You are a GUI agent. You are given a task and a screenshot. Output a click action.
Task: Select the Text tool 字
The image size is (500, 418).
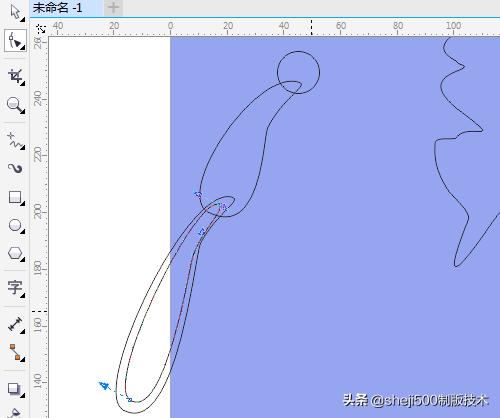(15, 287)
